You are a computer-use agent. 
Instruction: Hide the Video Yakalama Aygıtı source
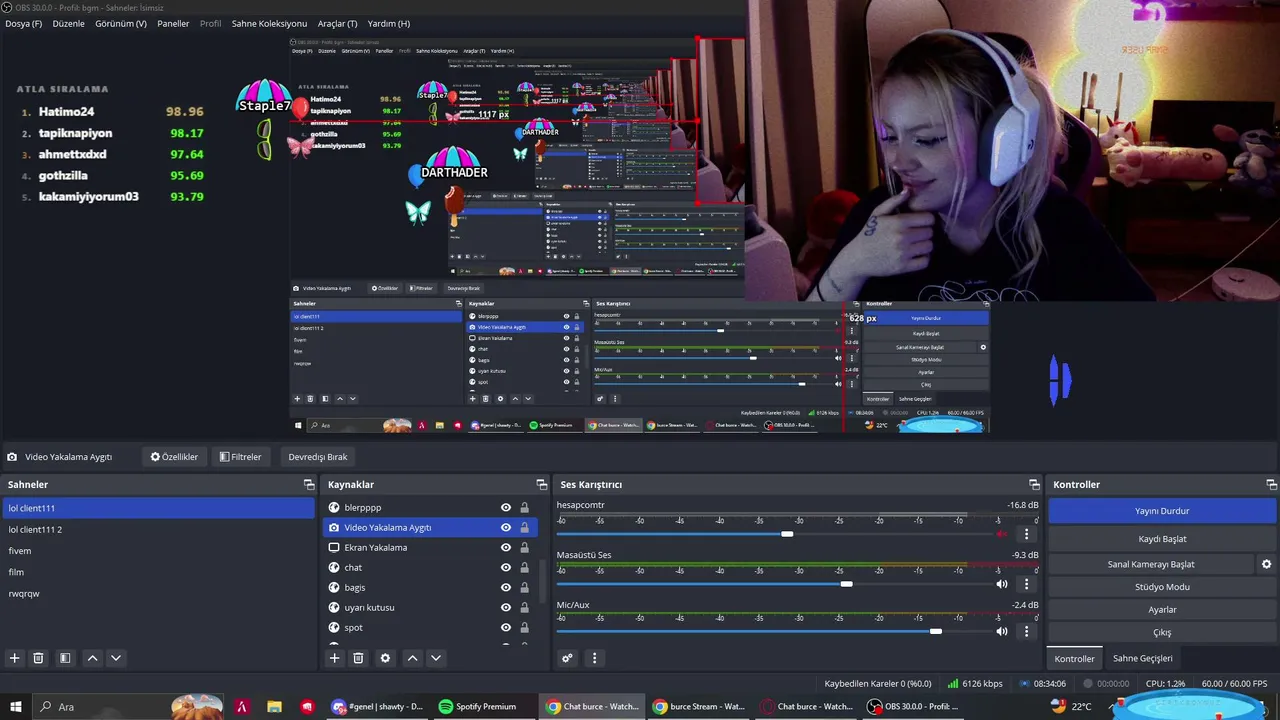pyautogui.click(x=506, y=528)
